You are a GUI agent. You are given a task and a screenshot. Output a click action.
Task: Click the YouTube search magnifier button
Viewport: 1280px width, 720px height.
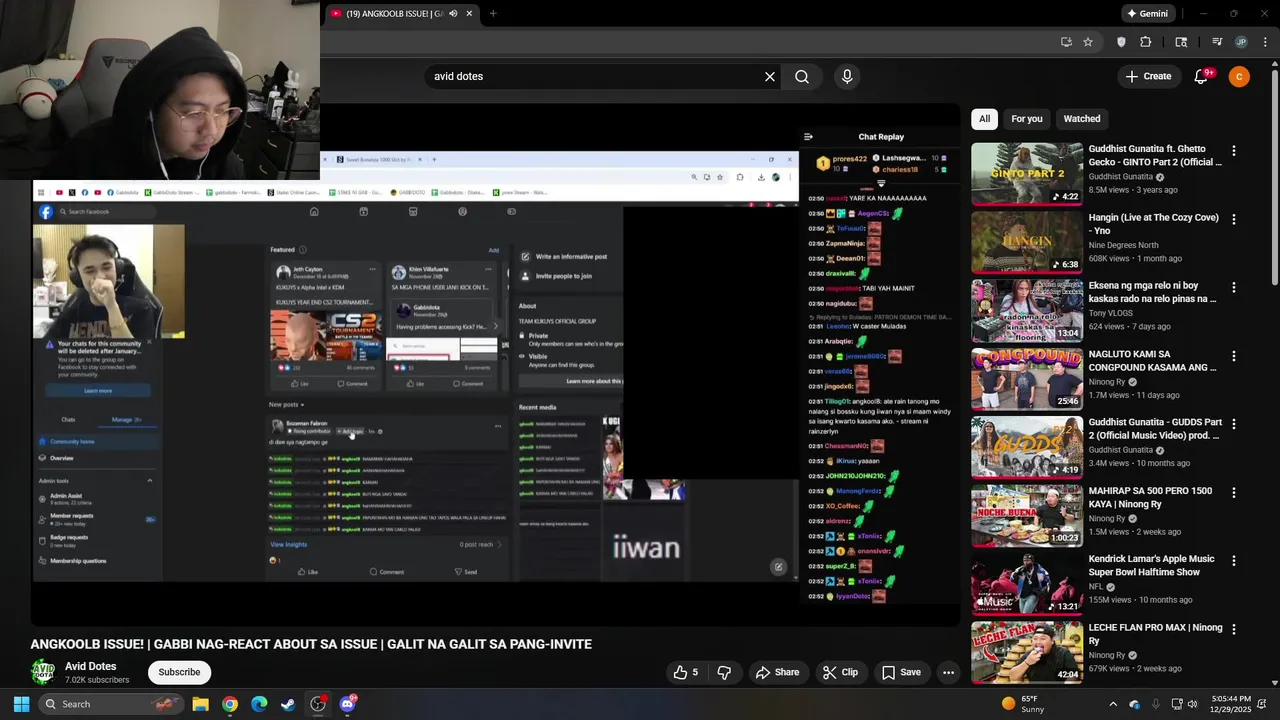802,76
